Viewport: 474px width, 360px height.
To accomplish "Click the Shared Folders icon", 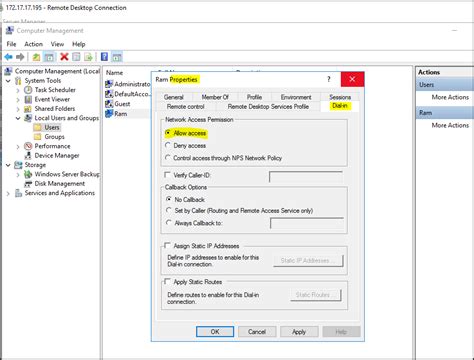I will [x=28, y=109].
